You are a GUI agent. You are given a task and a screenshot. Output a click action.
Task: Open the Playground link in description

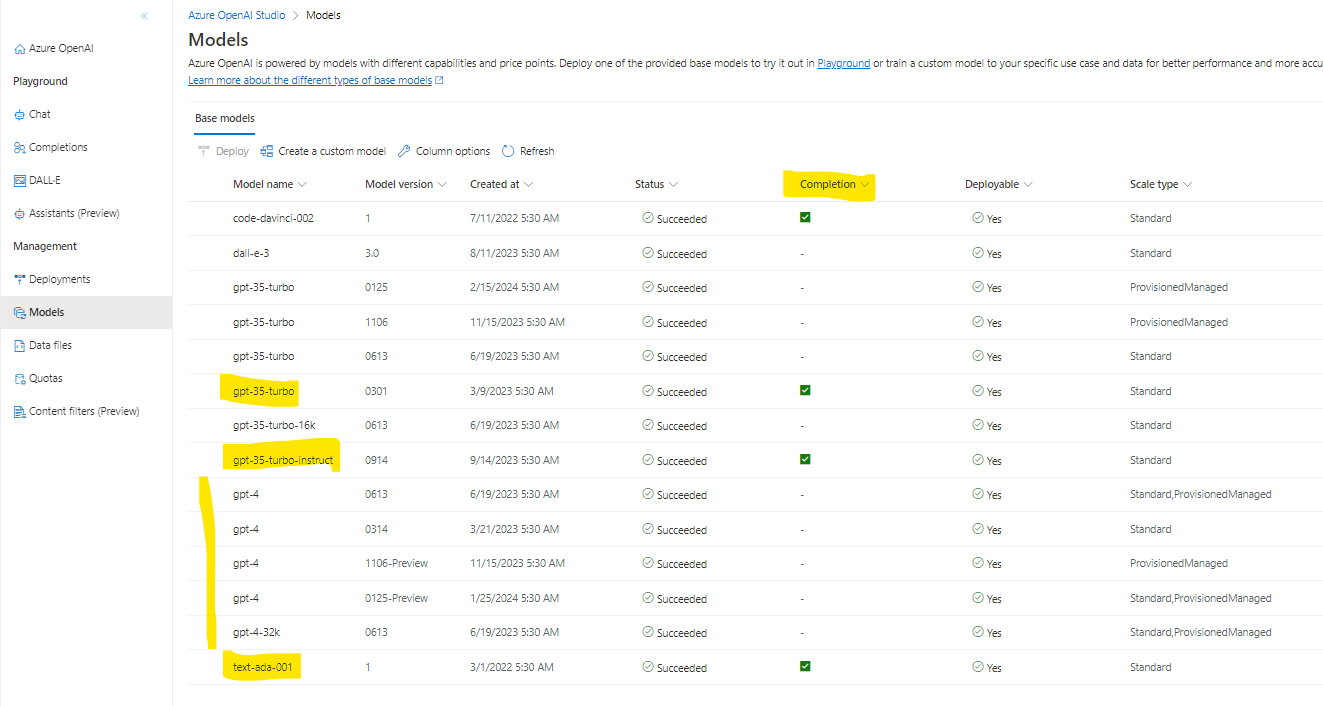click(x=843, y=63)
